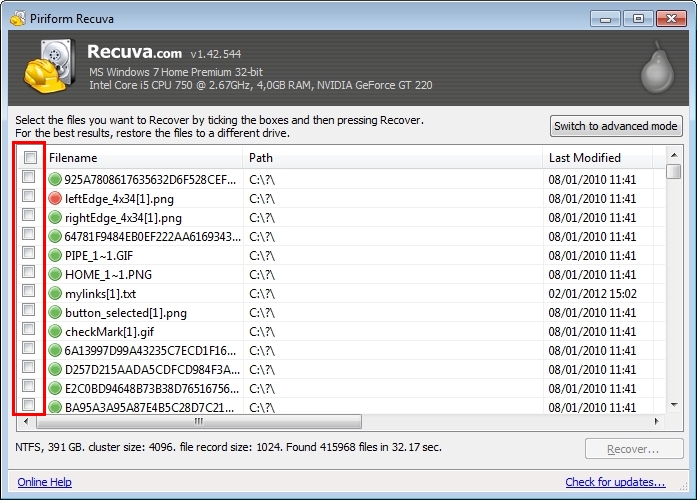Click version text v1.42.544

pos(216,54)
